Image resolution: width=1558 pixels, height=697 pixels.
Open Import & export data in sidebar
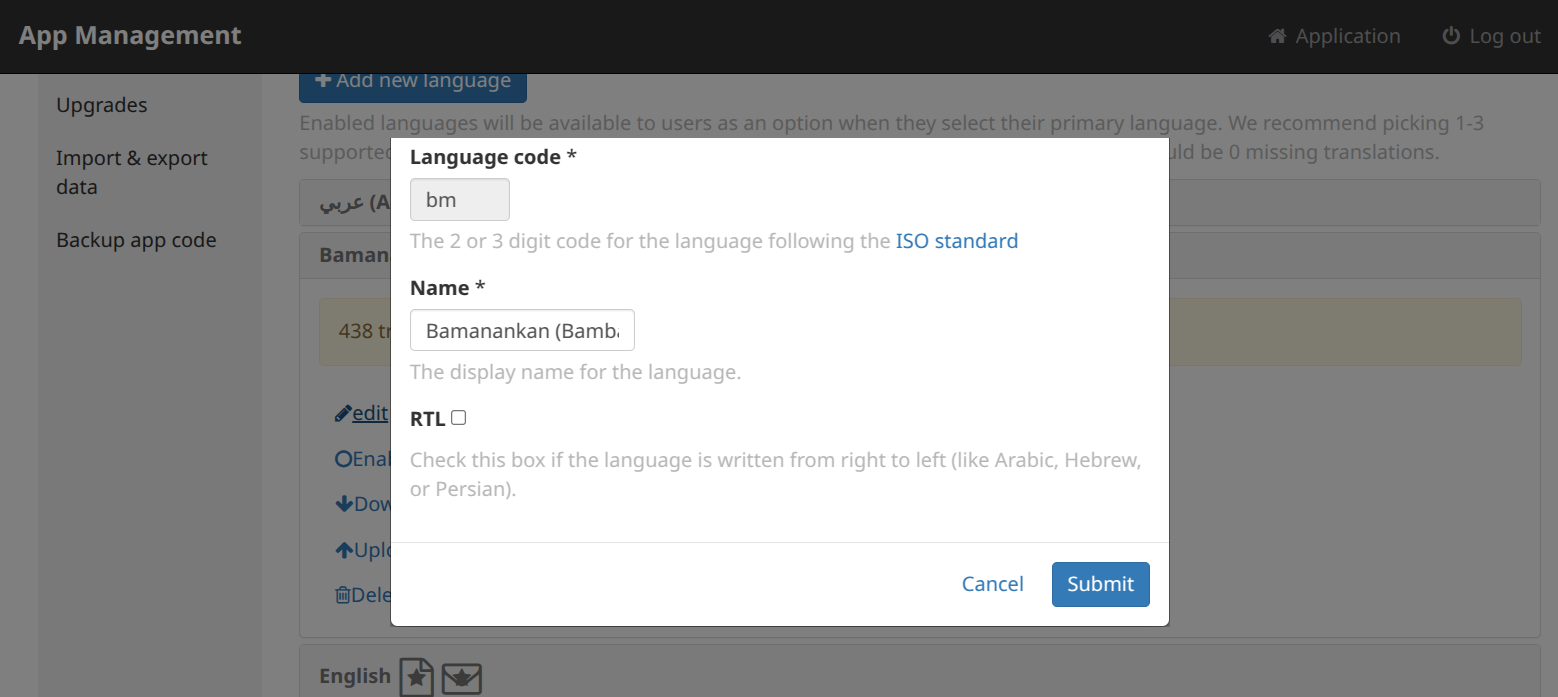coord(132,172)
